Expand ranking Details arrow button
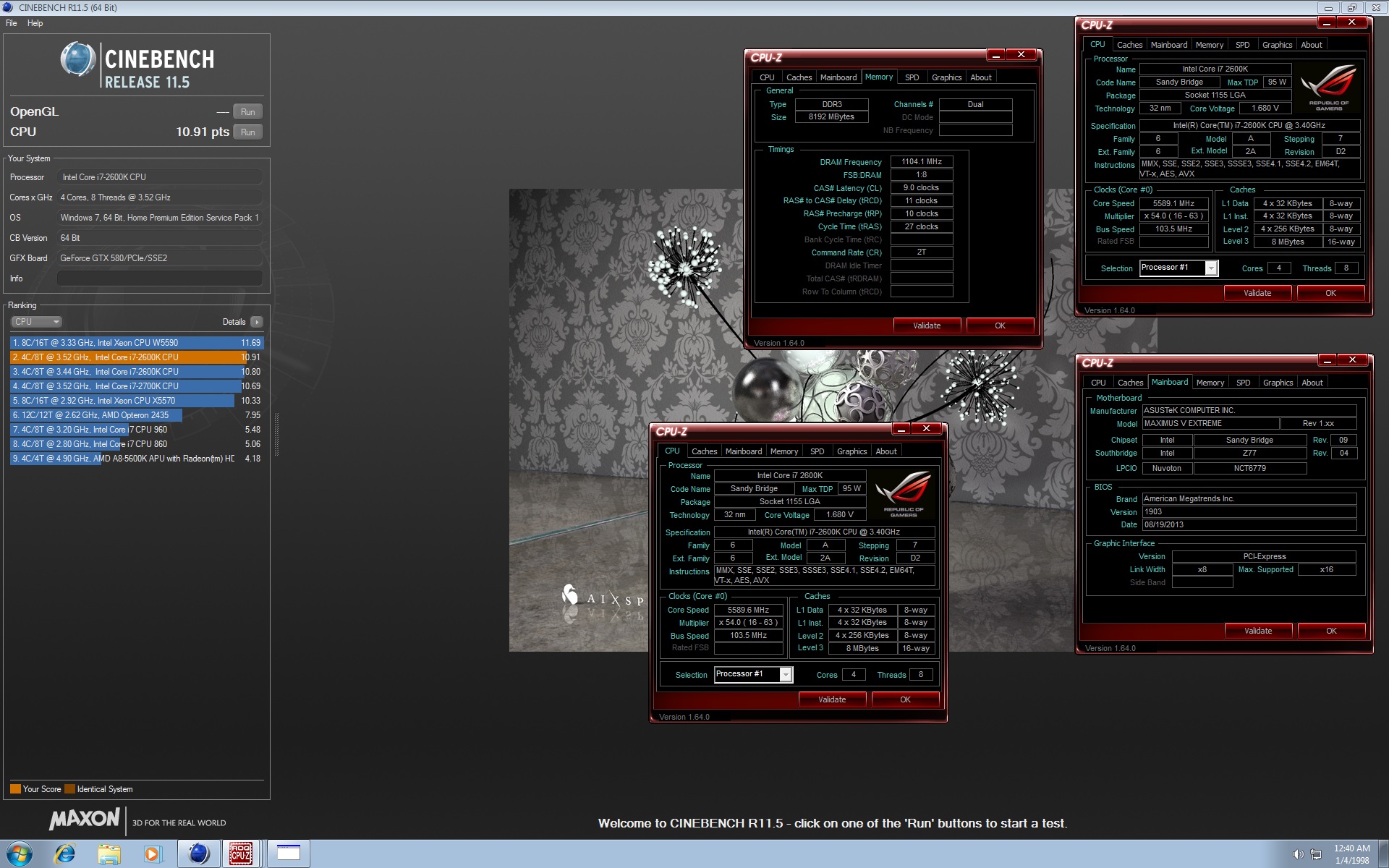The height and width of the screenshot is (868, 1389). tap(257, 322)
